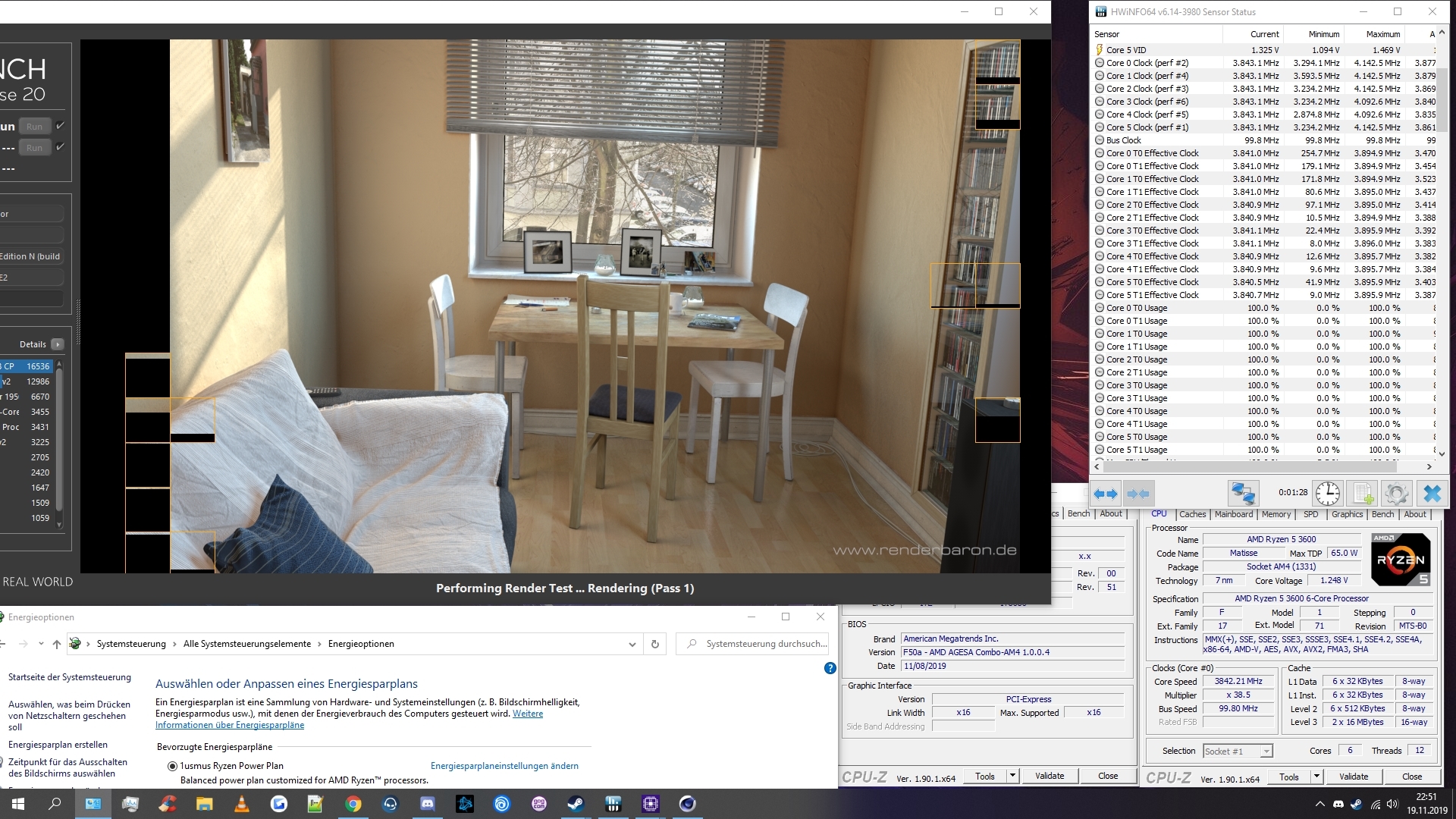Toggle the checkbox next to second Run button
Screen dimensions: 1456x819
[61, 147]
